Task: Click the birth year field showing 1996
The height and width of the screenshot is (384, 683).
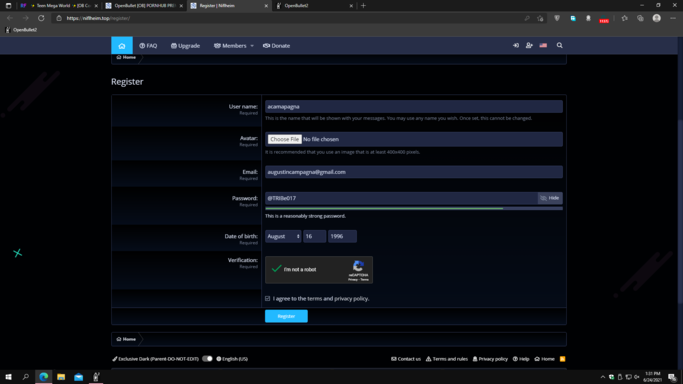Action: (x=342, y=236)
